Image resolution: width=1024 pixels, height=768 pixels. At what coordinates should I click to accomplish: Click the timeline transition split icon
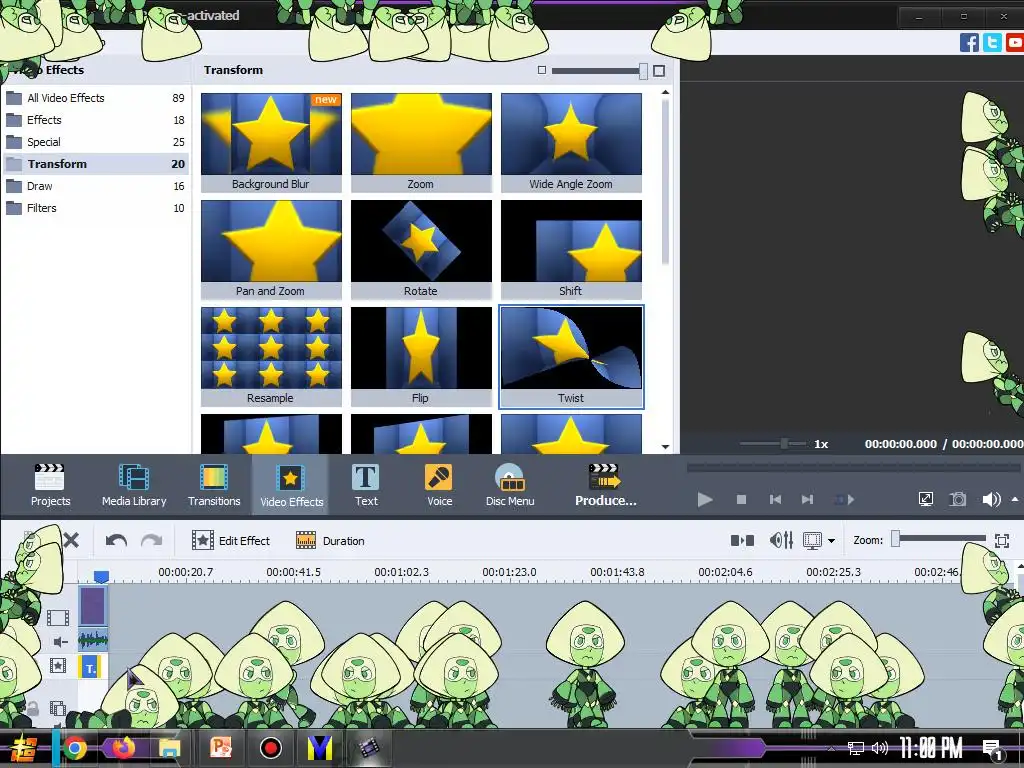click(742, 541)
